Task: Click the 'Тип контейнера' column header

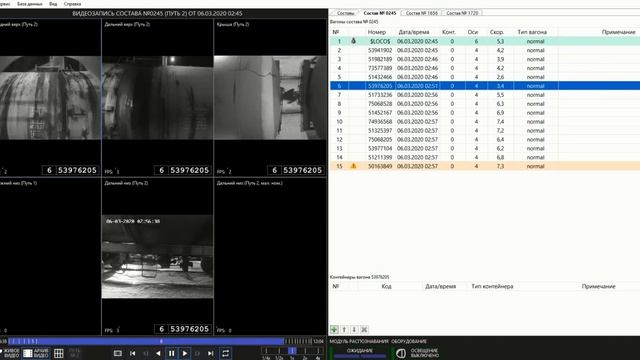Action: (x=492, y=286)
